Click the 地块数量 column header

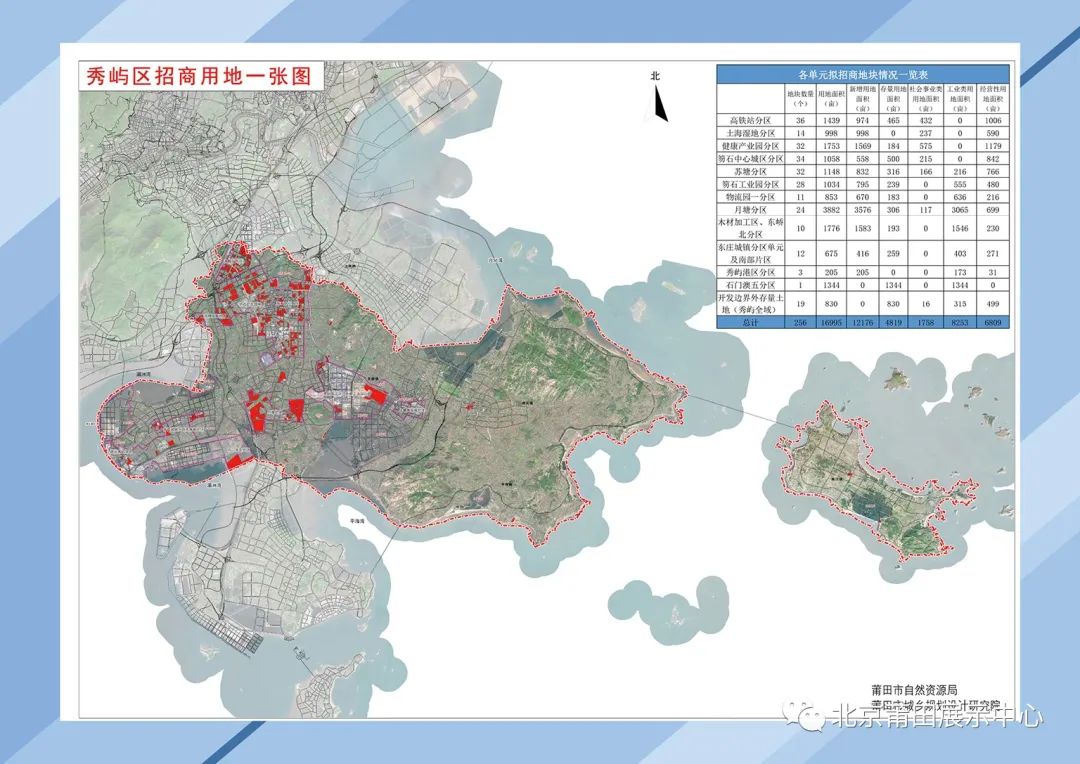coord(799,97)
